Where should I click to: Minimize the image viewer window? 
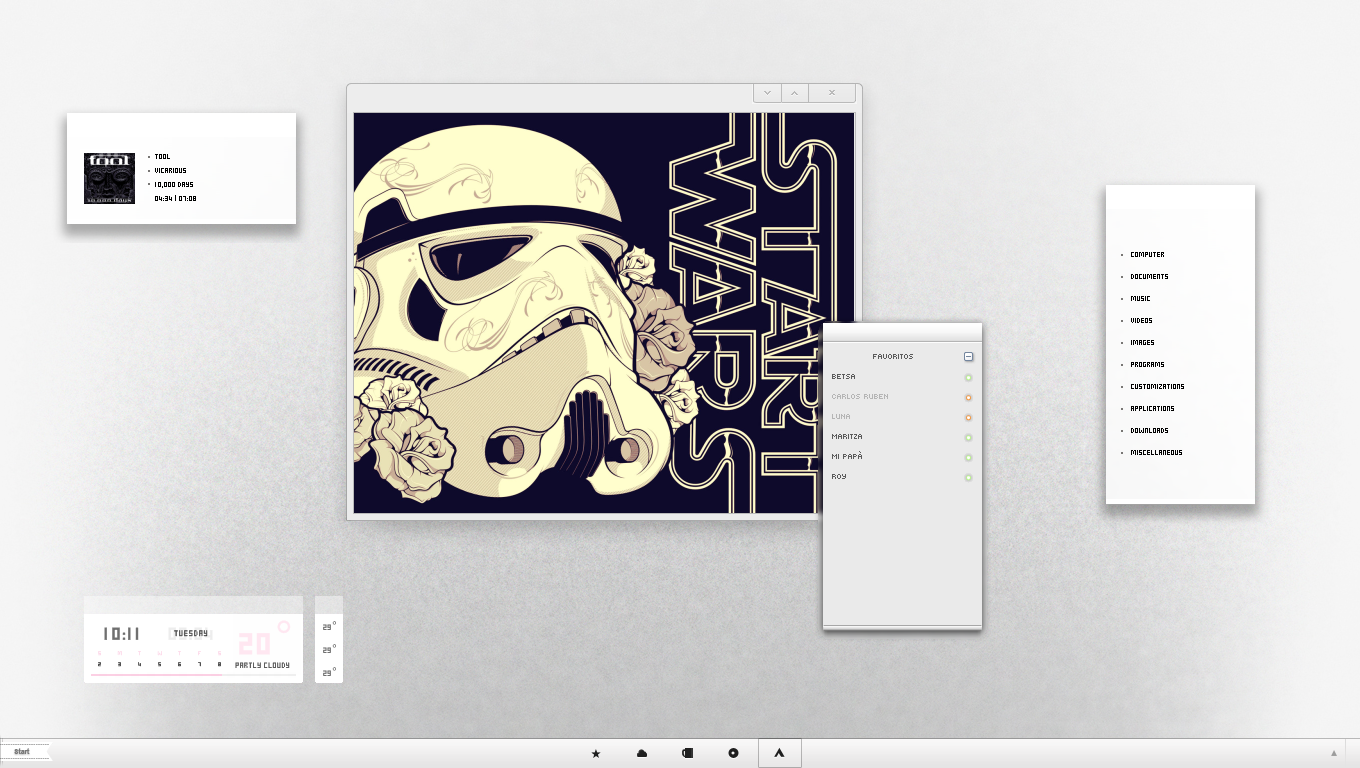(767, 93)
